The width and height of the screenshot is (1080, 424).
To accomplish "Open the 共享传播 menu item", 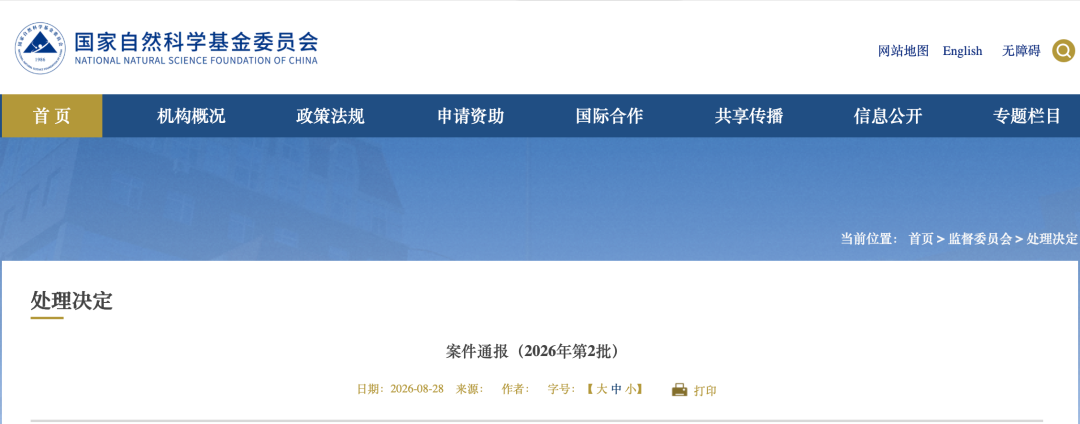I will [749, 116].
